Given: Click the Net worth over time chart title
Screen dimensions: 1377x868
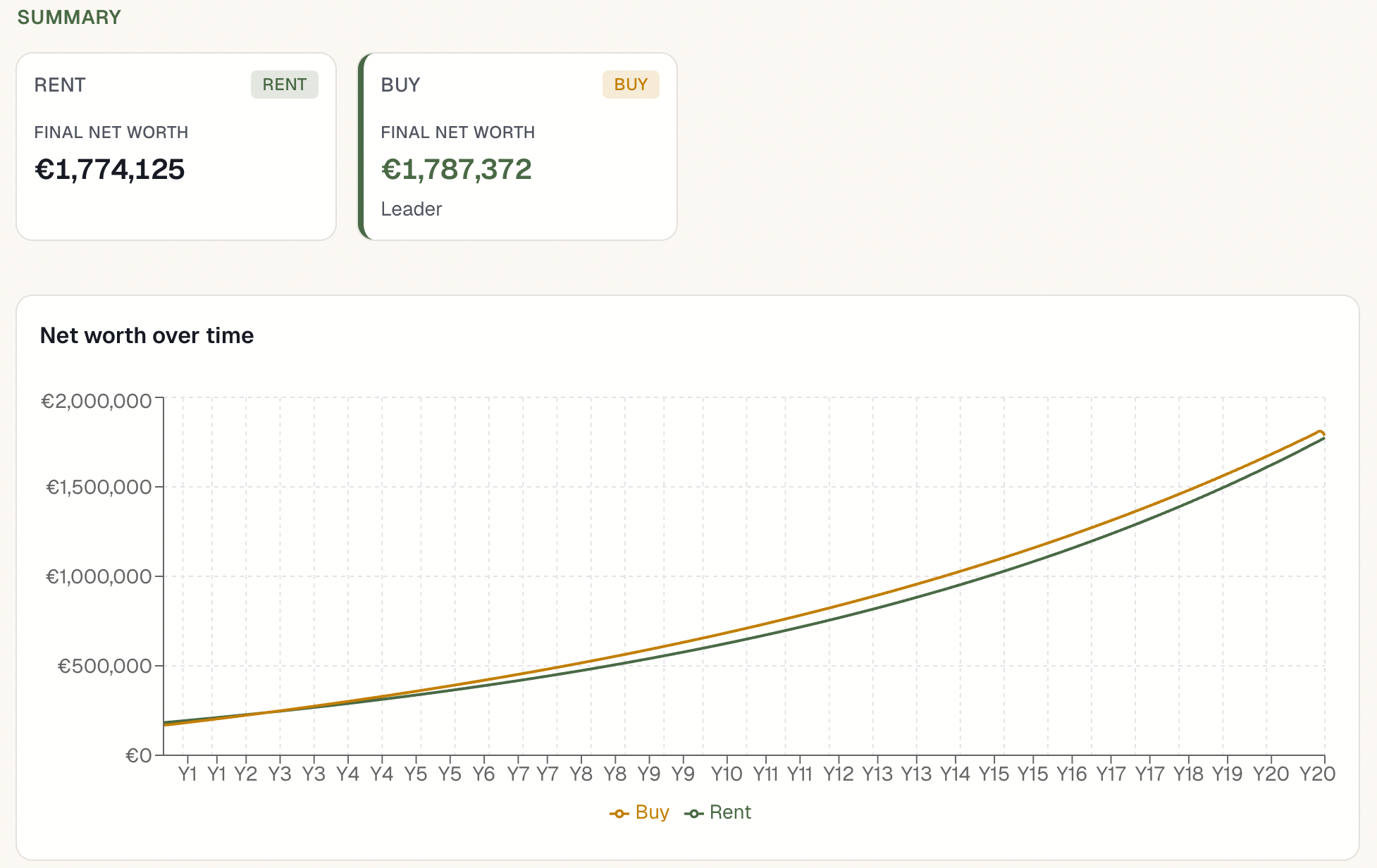Looking at the screenshot, I should coord(147,335).
